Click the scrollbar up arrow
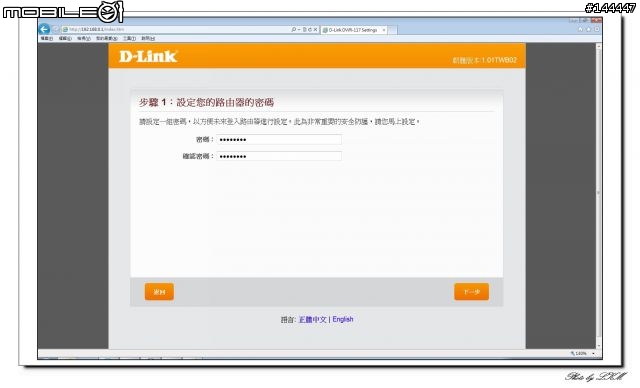 coord(599,46)
